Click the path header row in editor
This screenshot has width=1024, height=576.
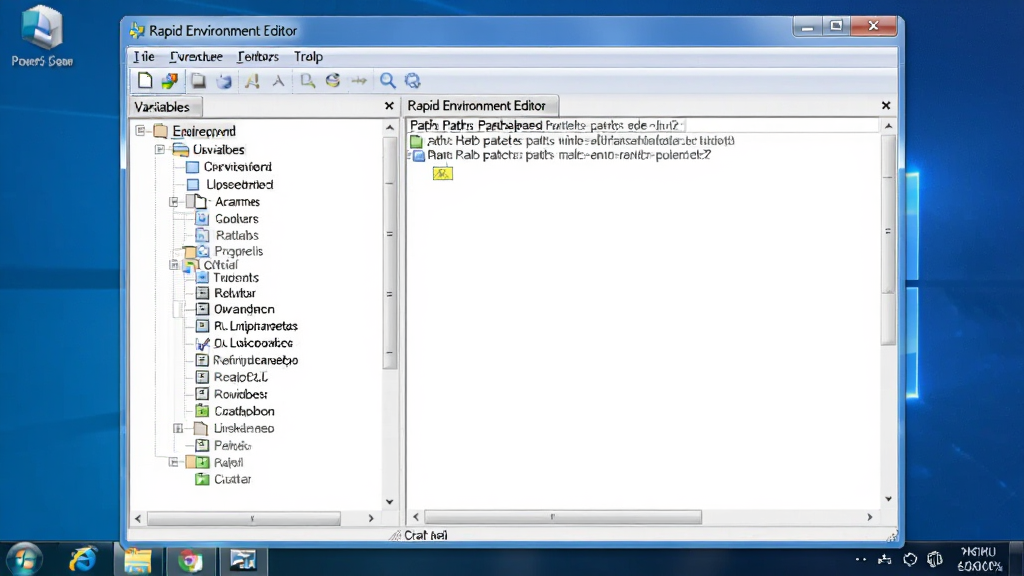point(643,125)
